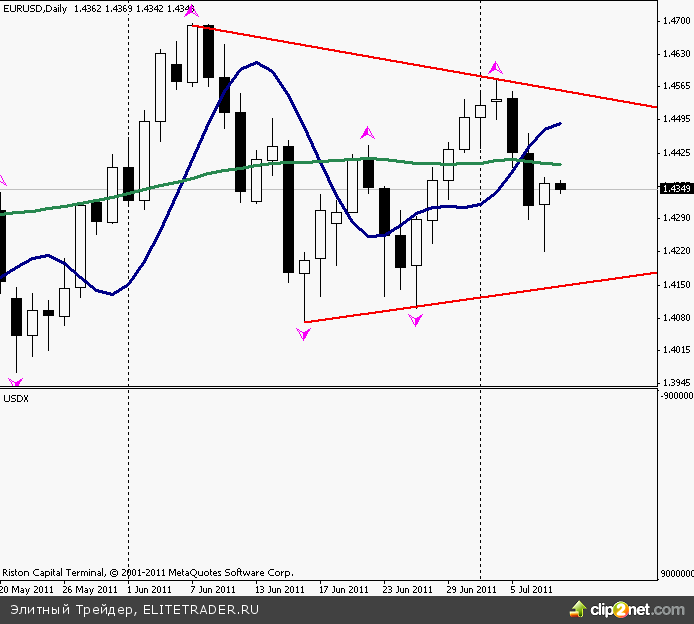Select the pink down arrow at the bottom-left near 1.3945
The image size is (694, 624).
click(15, 381)
